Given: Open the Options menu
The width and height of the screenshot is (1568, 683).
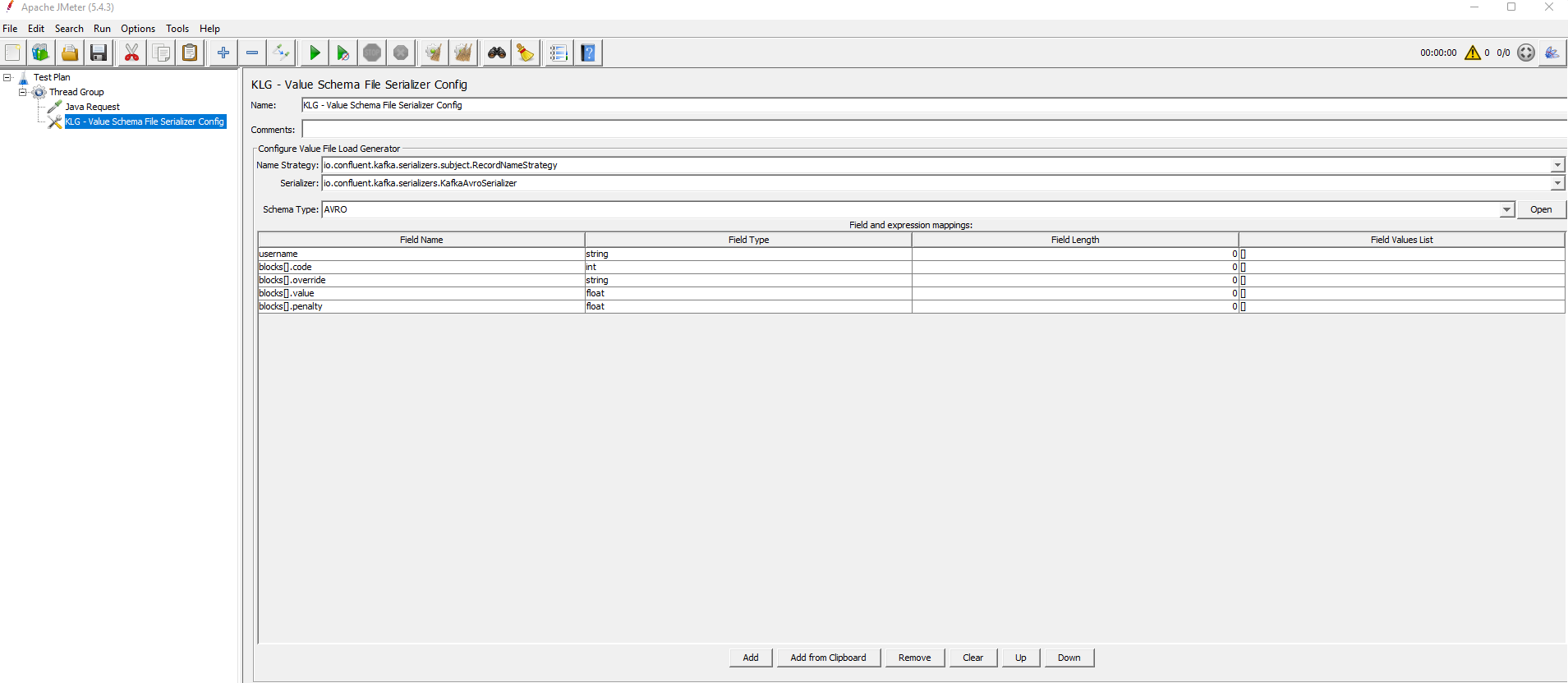Looking at the screenshot, I should click(138, 28).
